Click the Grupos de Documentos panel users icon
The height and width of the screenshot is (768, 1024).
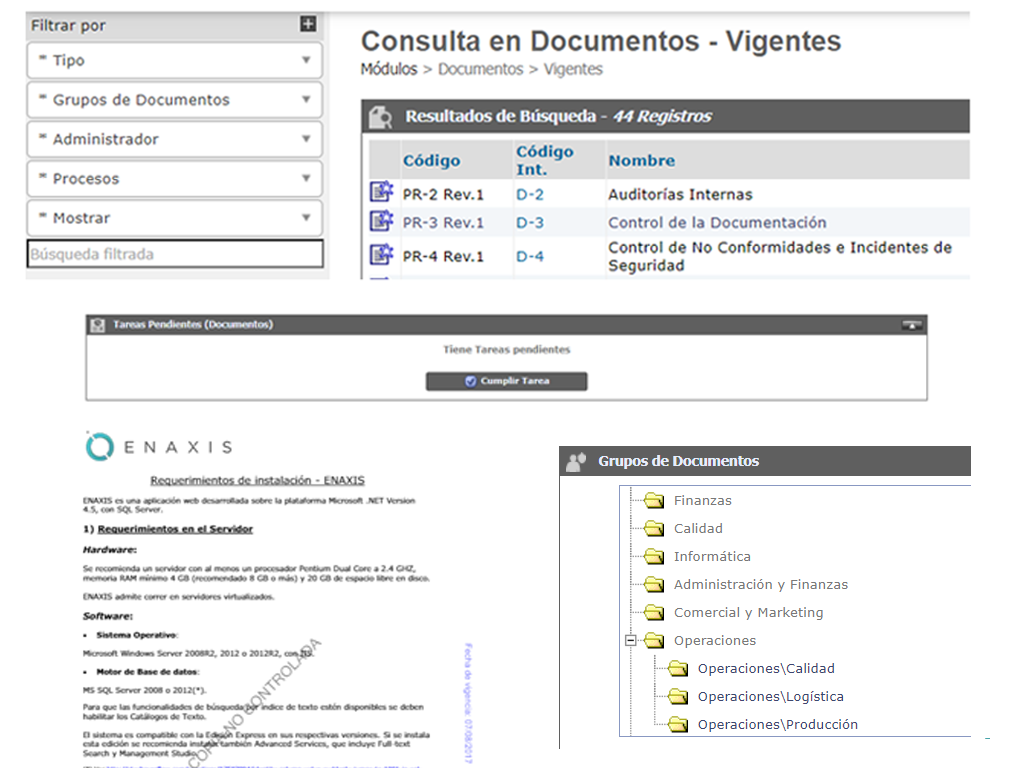click(x=576, y=462)
